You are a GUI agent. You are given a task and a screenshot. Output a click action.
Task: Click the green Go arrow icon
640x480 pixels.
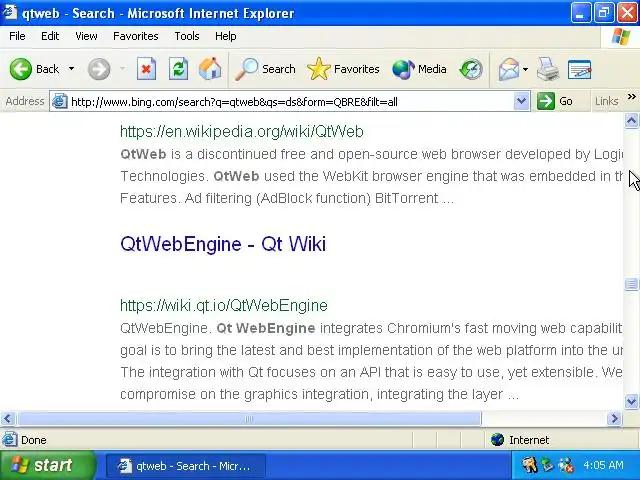(x=546, y=101)
